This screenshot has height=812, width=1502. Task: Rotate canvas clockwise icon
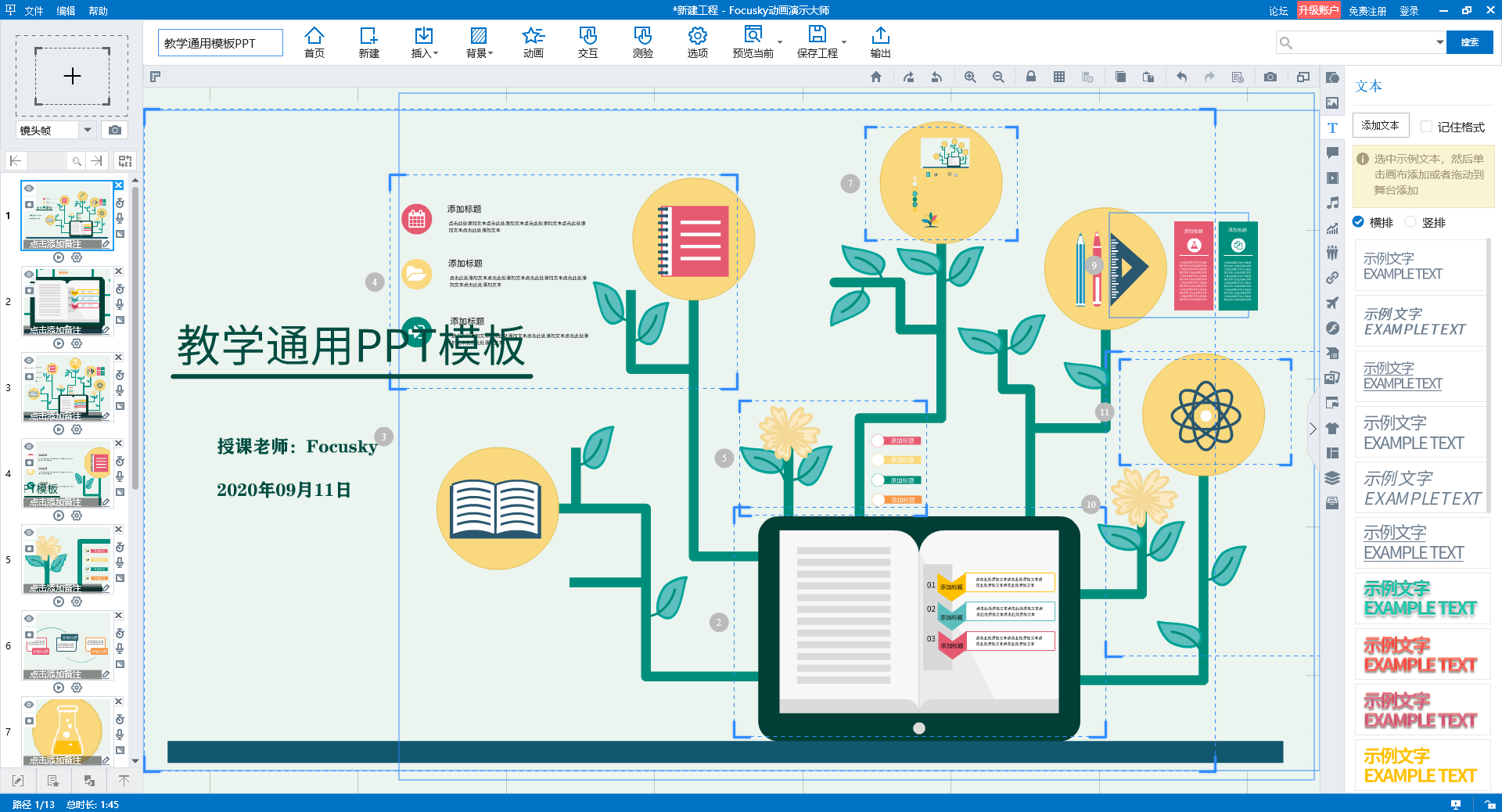[x=908, y=77]
